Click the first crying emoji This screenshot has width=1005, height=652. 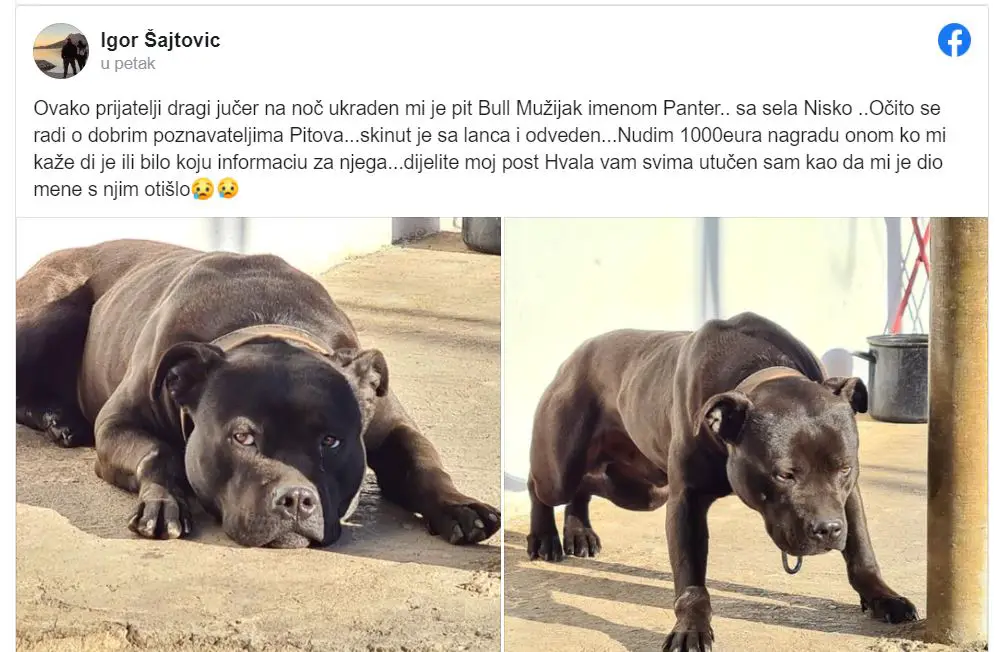coord(203,189)
